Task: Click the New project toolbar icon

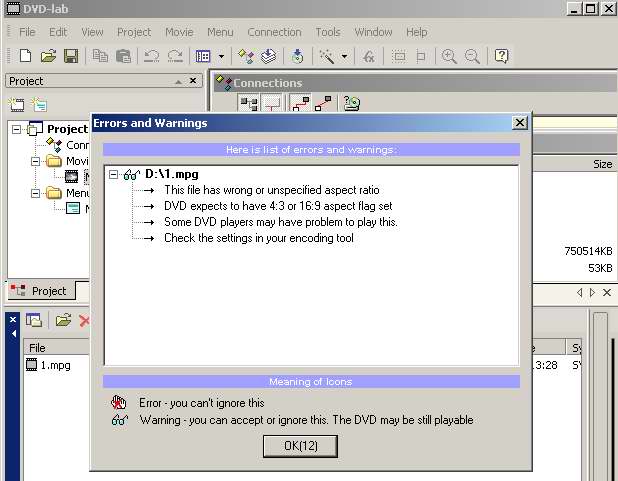Action: pos(25,56)
